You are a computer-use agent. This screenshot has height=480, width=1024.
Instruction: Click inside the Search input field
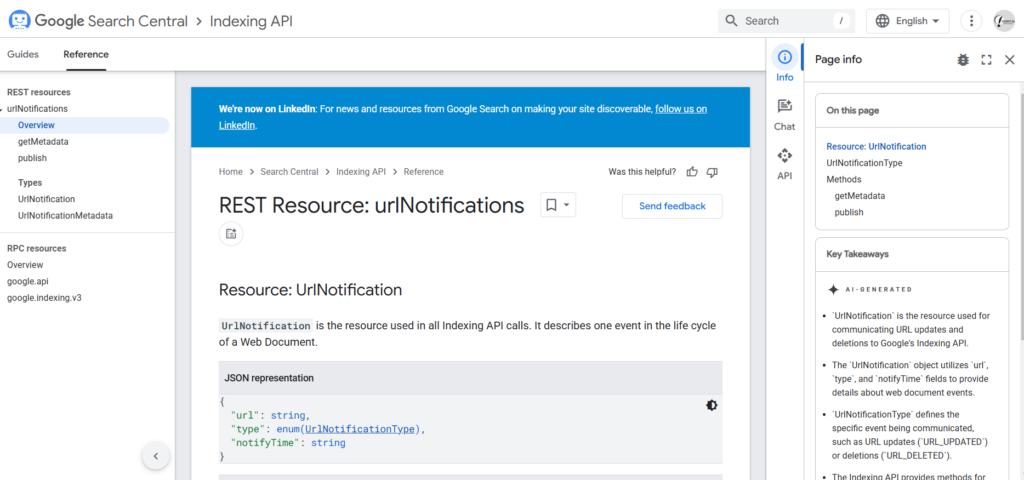786,21
